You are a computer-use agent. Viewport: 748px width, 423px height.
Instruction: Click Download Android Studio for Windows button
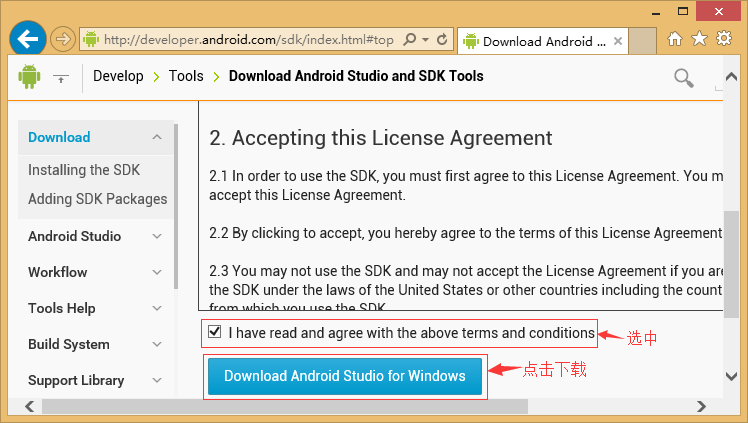tap(345, 376)
